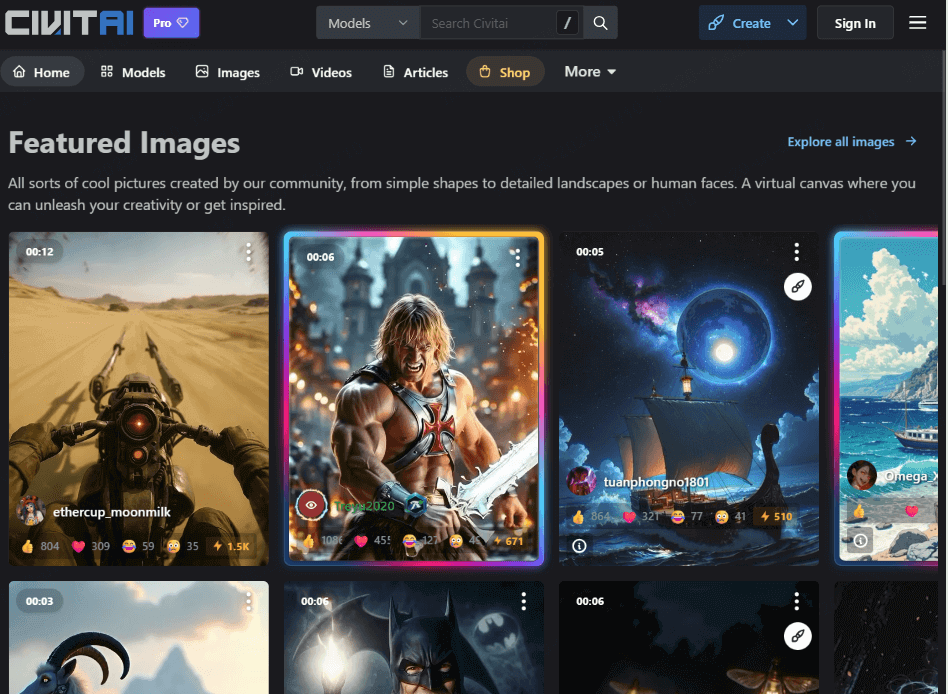Follow the Explore all images link
This screenshot has height=694, width=948.
(852, 142)
